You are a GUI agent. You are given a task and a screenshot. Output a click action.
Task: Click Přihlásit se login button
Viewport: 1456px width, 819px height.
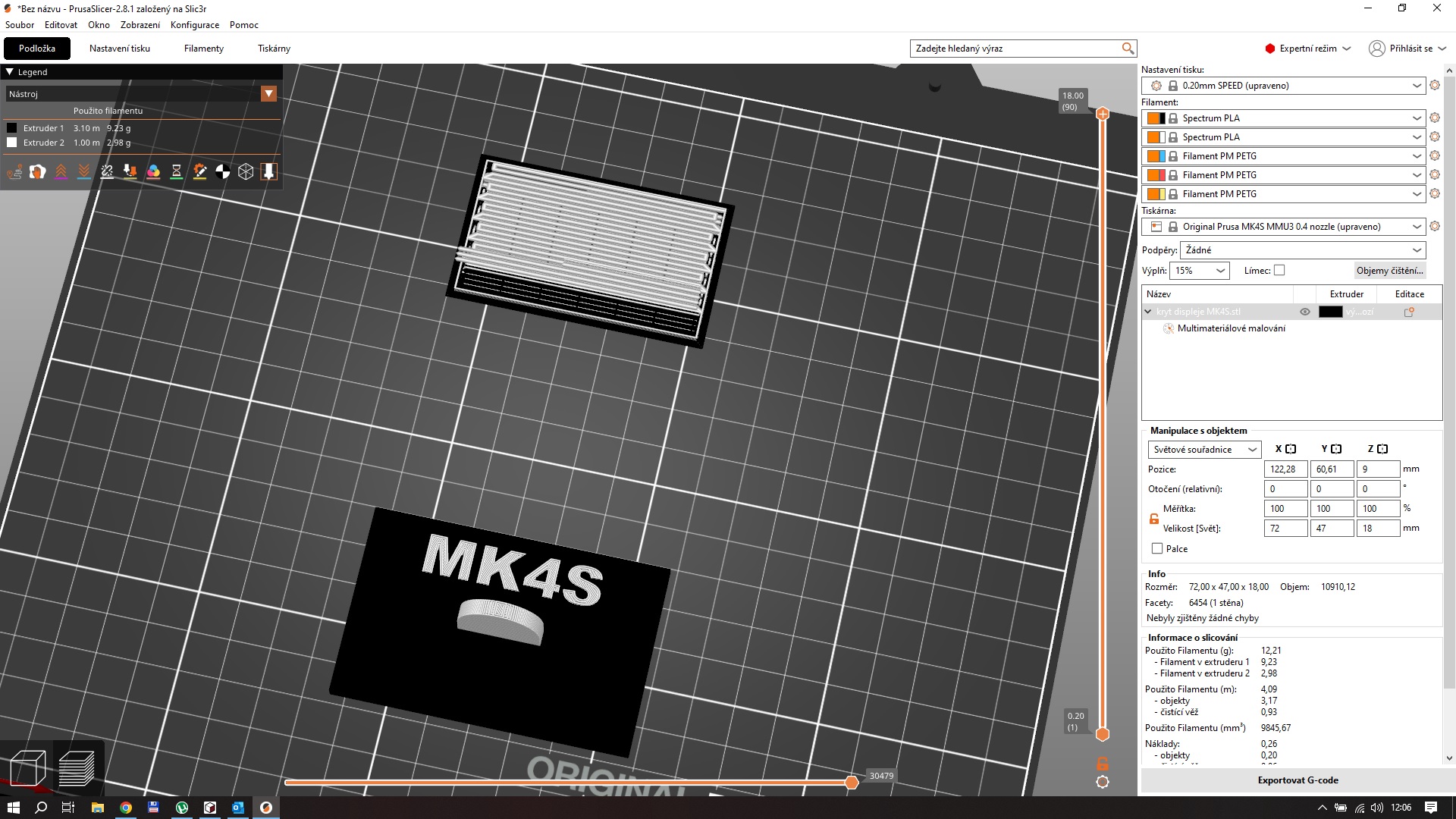[x=1407, y=49]
